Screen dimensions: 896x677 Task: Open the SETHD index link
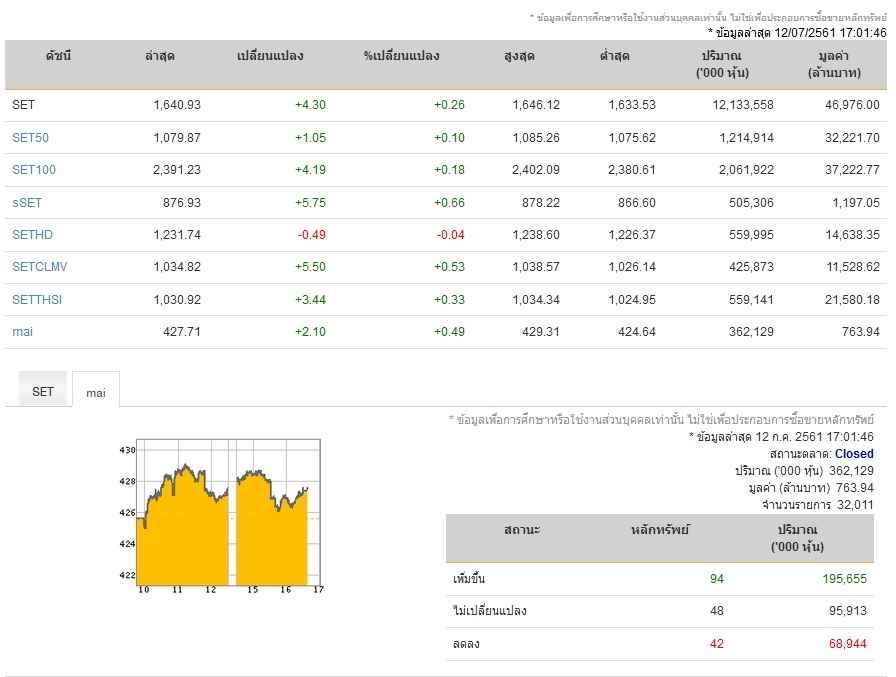(x=32, y=235)
